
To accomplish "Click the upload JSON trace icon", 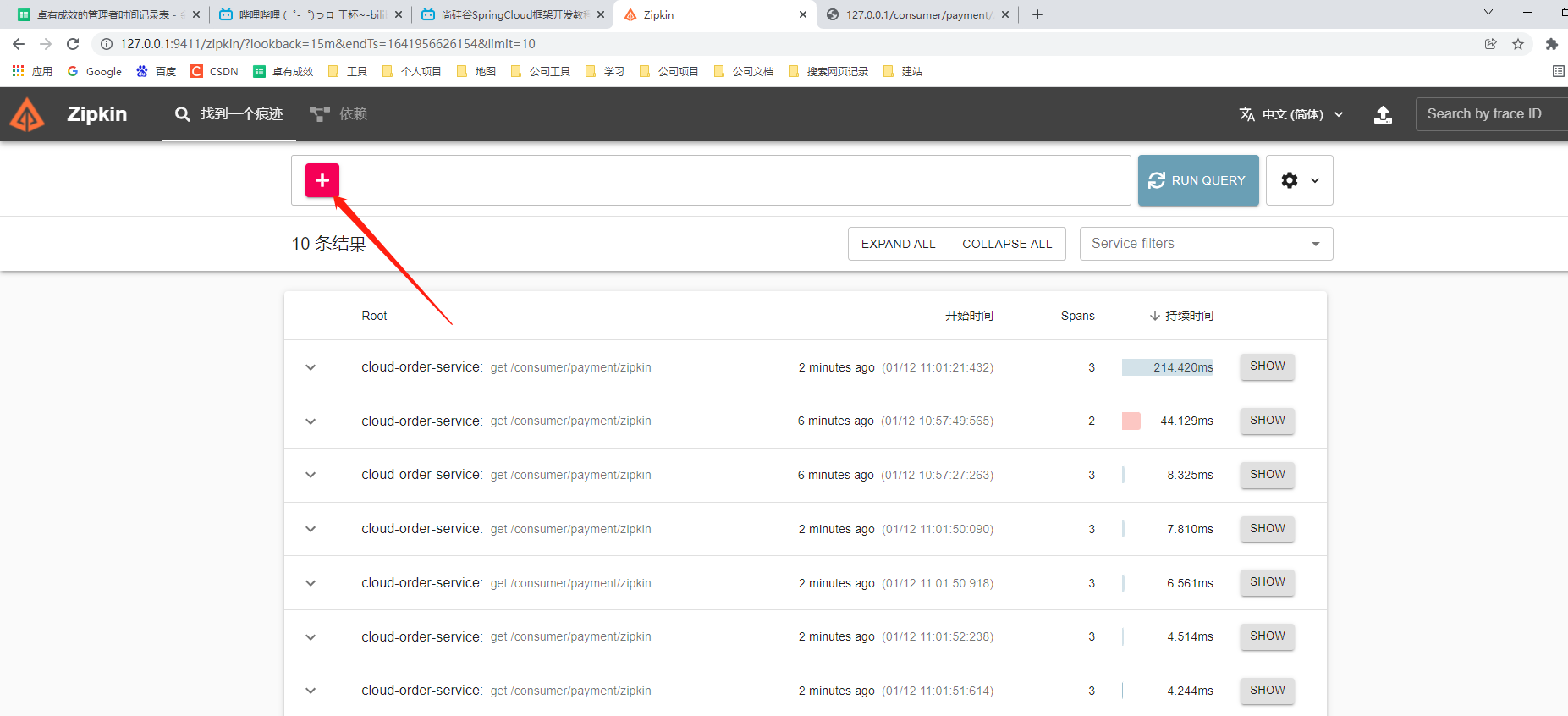I will pyautogui.click(x=1383, y=114).
